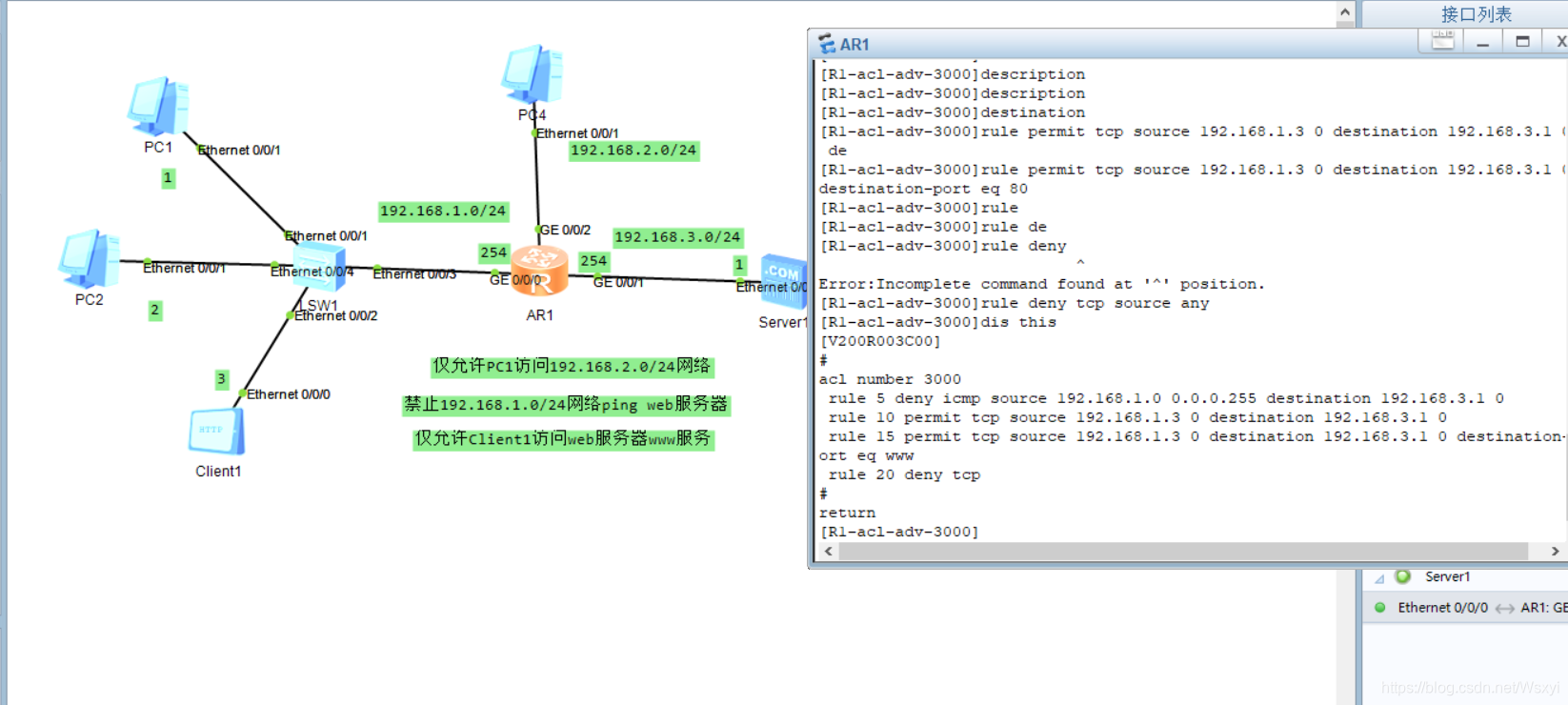The height and width of the screenshot is (705, 1568).
Task: Select the Server1 device icon
Action: pyautogui.click(x=784, y=281)
